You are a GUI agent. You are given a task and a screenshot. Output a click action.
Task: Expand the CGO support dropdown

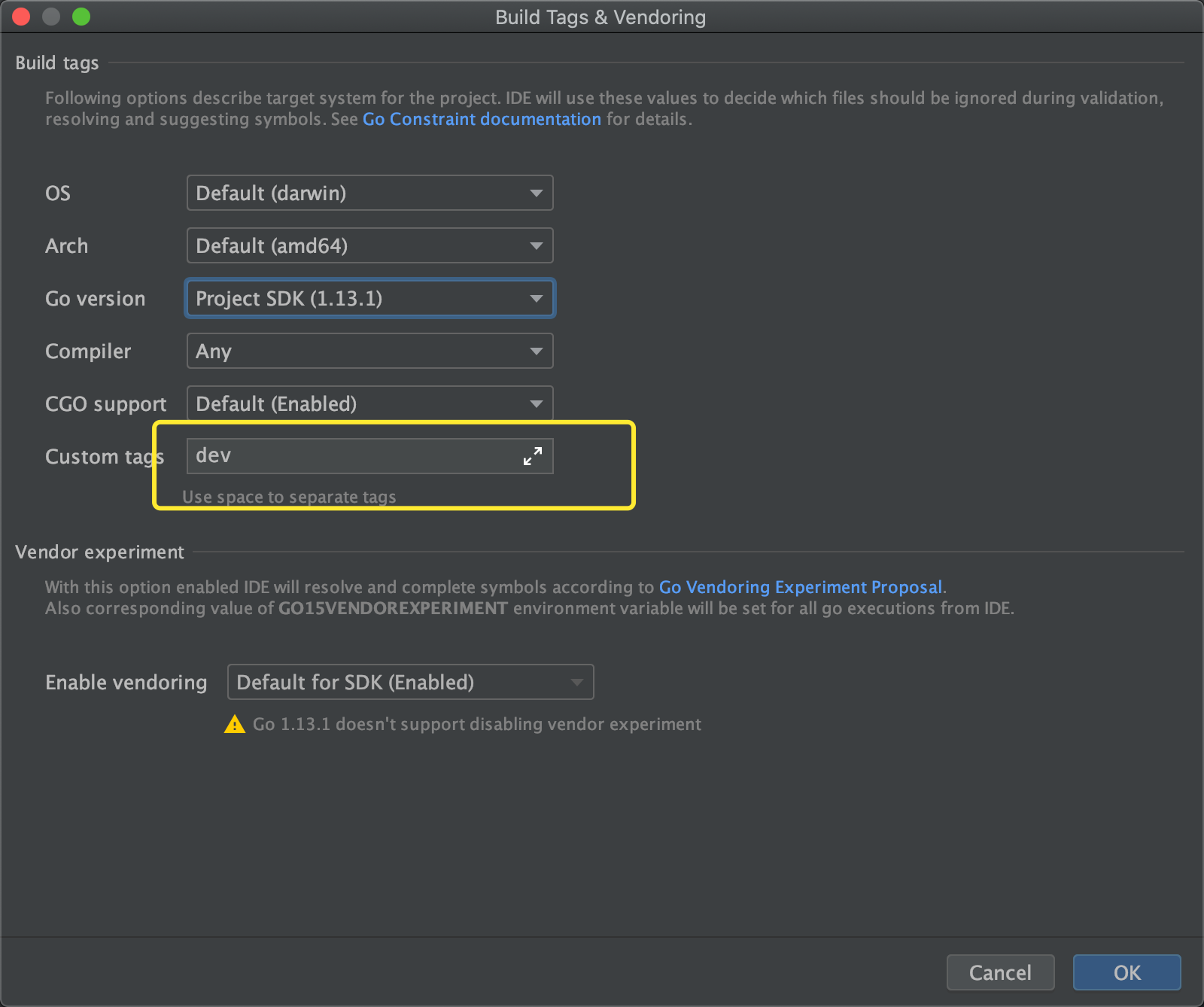coord(369,404)
